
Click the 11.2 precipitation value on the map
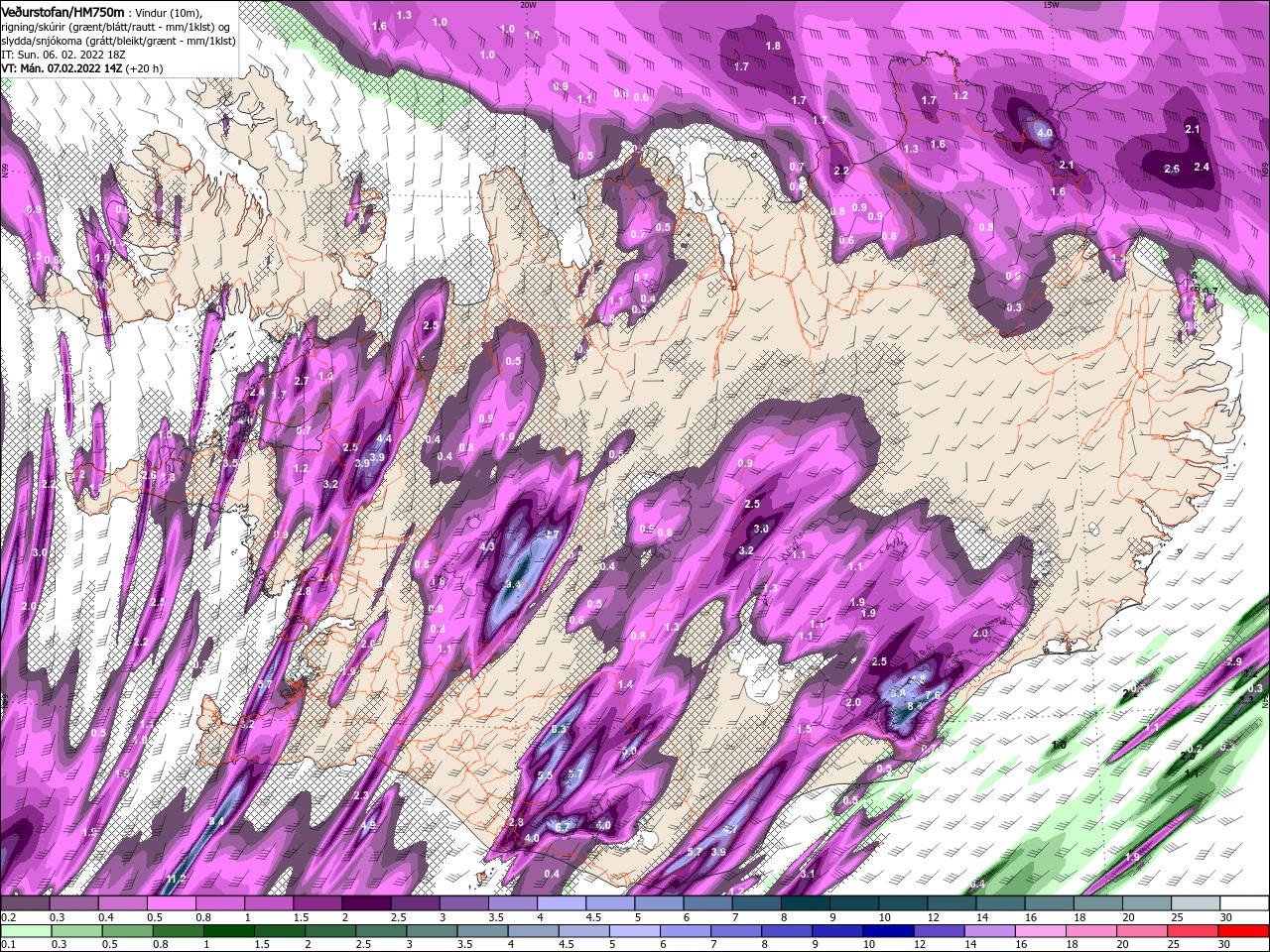tap(177, 879)
